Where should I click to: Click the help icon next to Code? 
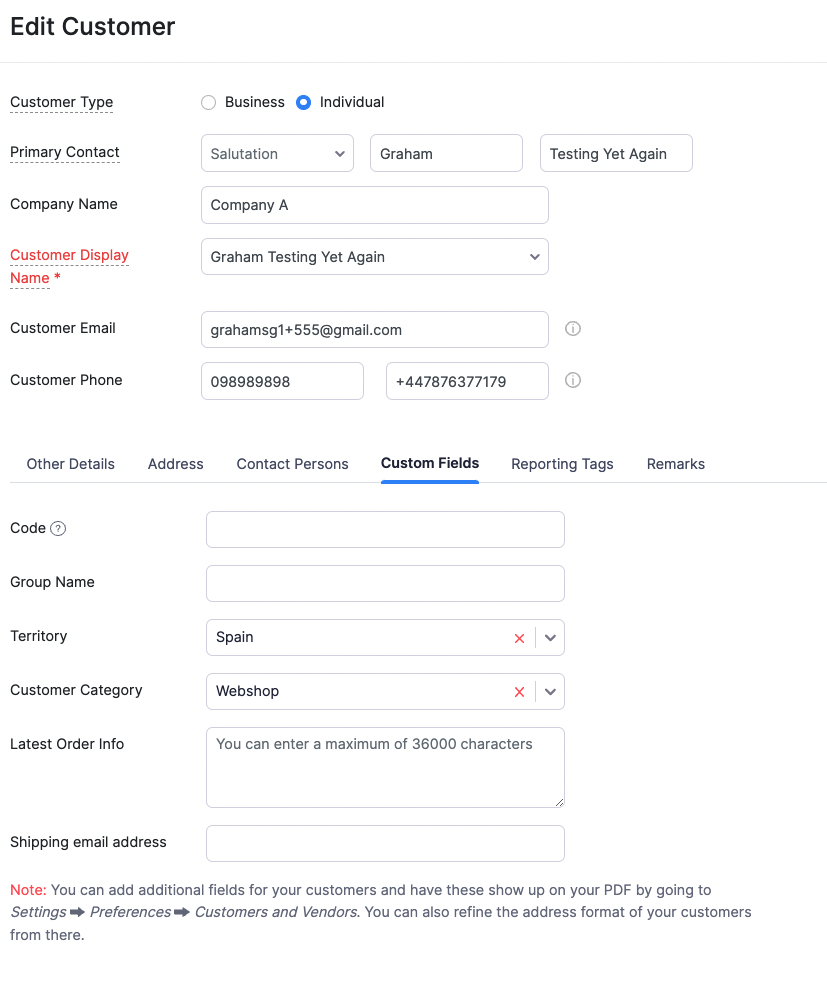click(58, 528)
